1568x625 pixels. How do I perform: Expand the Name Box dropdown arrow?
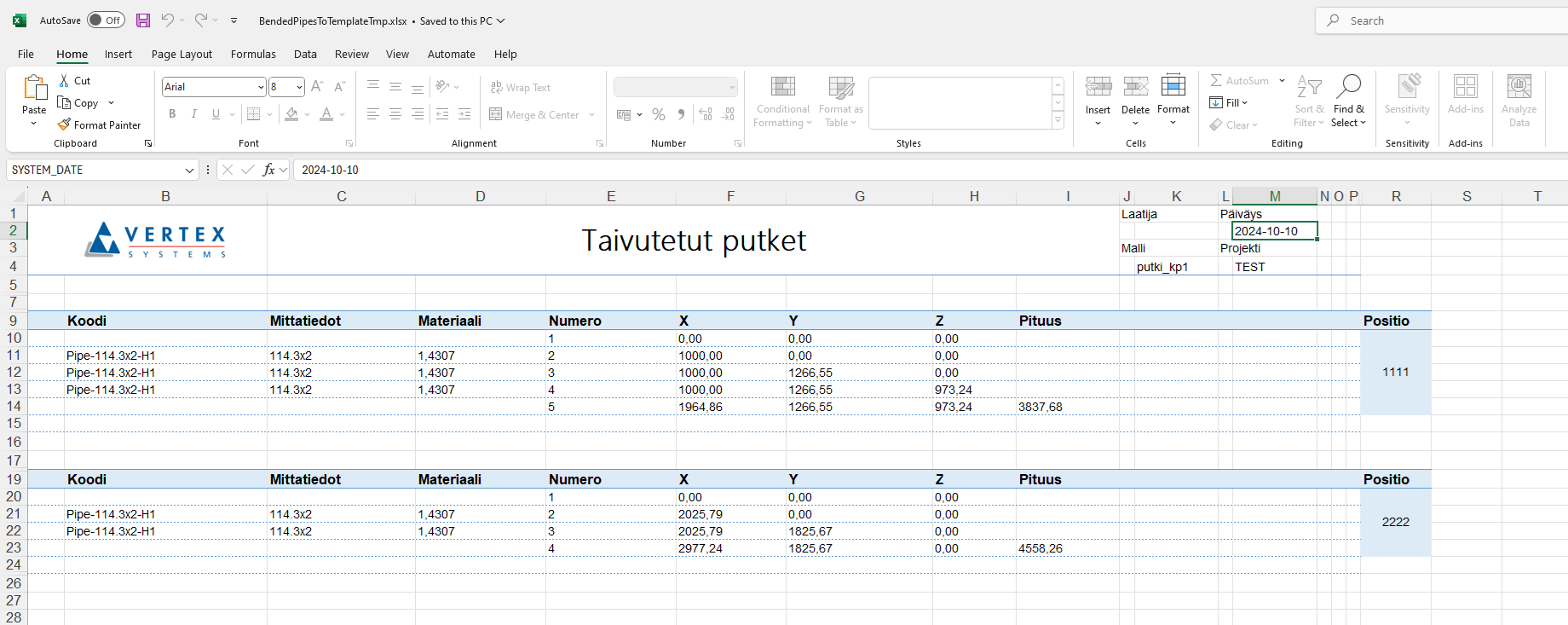(x=189, y=171)
